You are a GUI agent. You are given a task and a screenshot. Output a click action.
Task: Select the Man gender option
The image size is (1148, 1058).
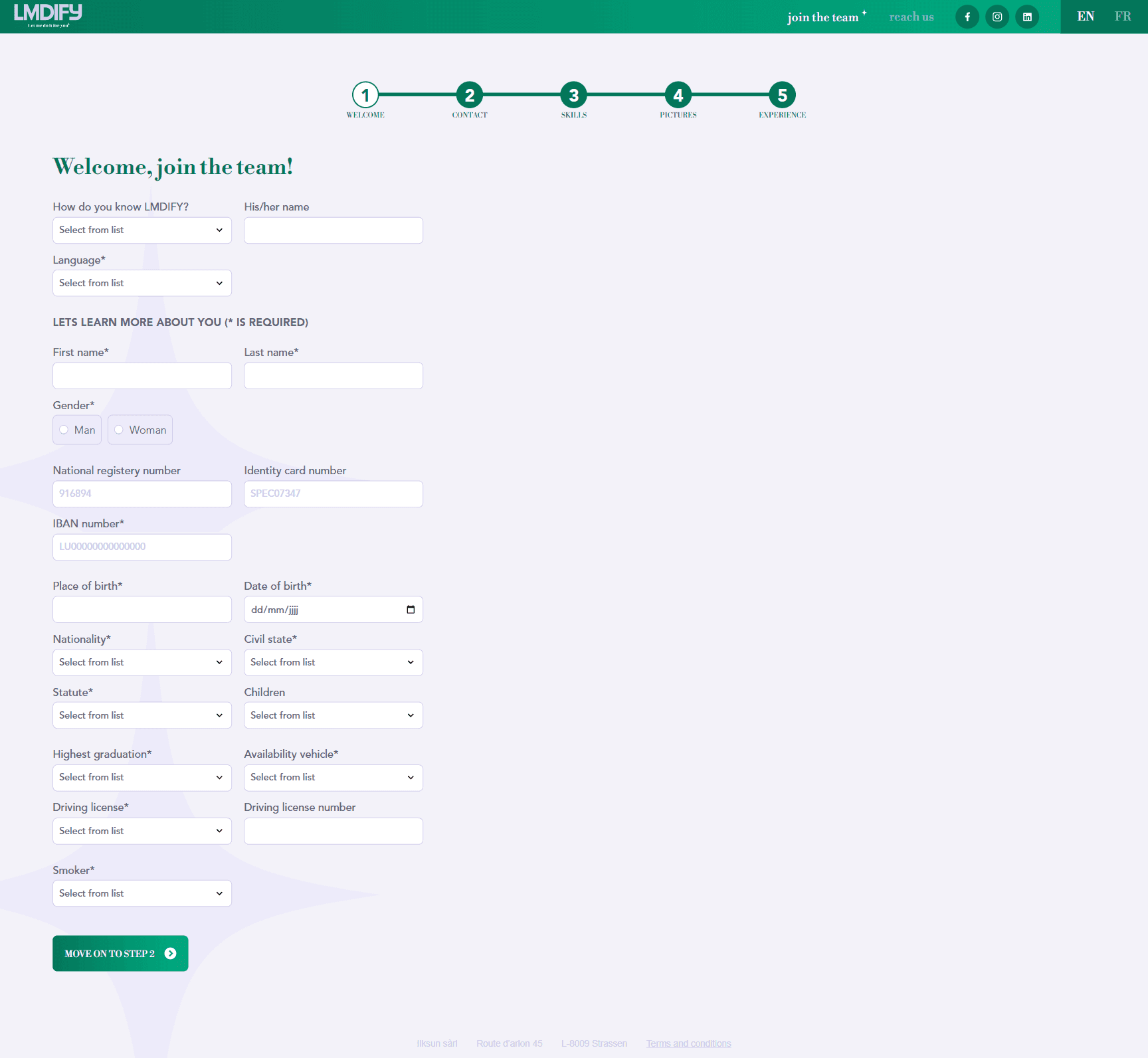point(64,430)
